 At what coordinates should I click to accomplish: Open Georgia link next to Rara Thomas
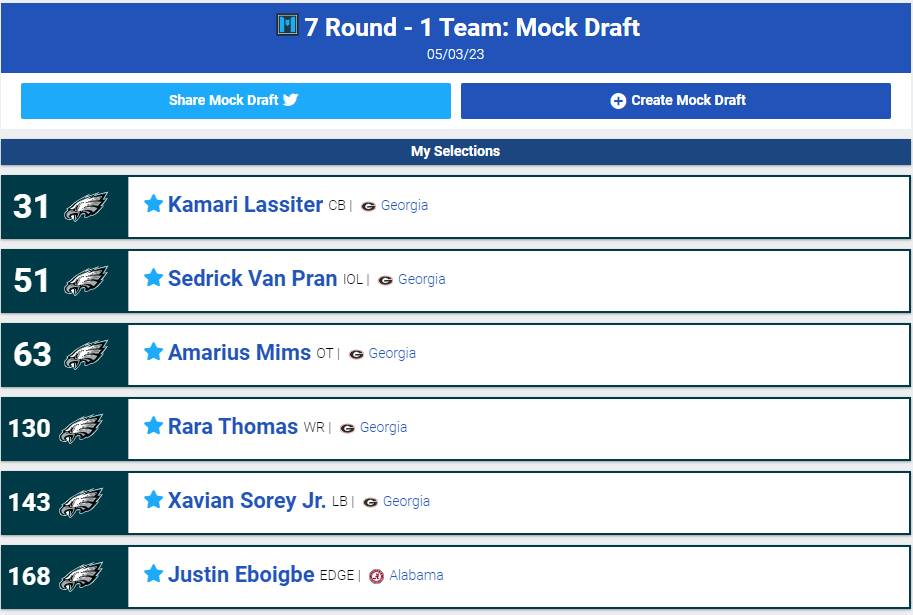coord(383,427)
